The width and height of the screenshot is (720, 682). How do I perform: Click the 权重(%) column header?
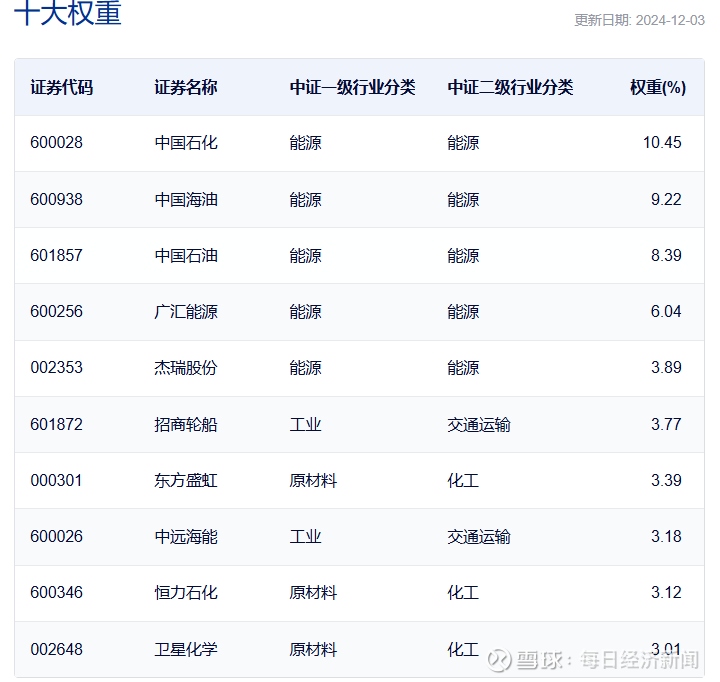click(658, 87)
